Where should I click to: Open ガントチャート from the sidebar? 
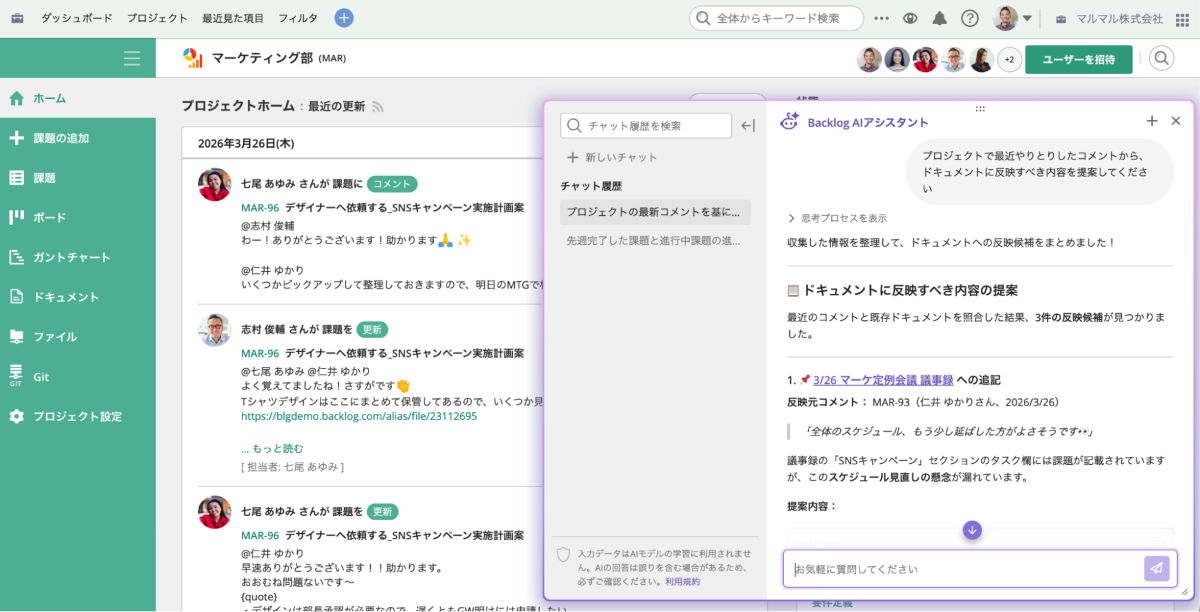pyautogui.click(x=60, y=257)
